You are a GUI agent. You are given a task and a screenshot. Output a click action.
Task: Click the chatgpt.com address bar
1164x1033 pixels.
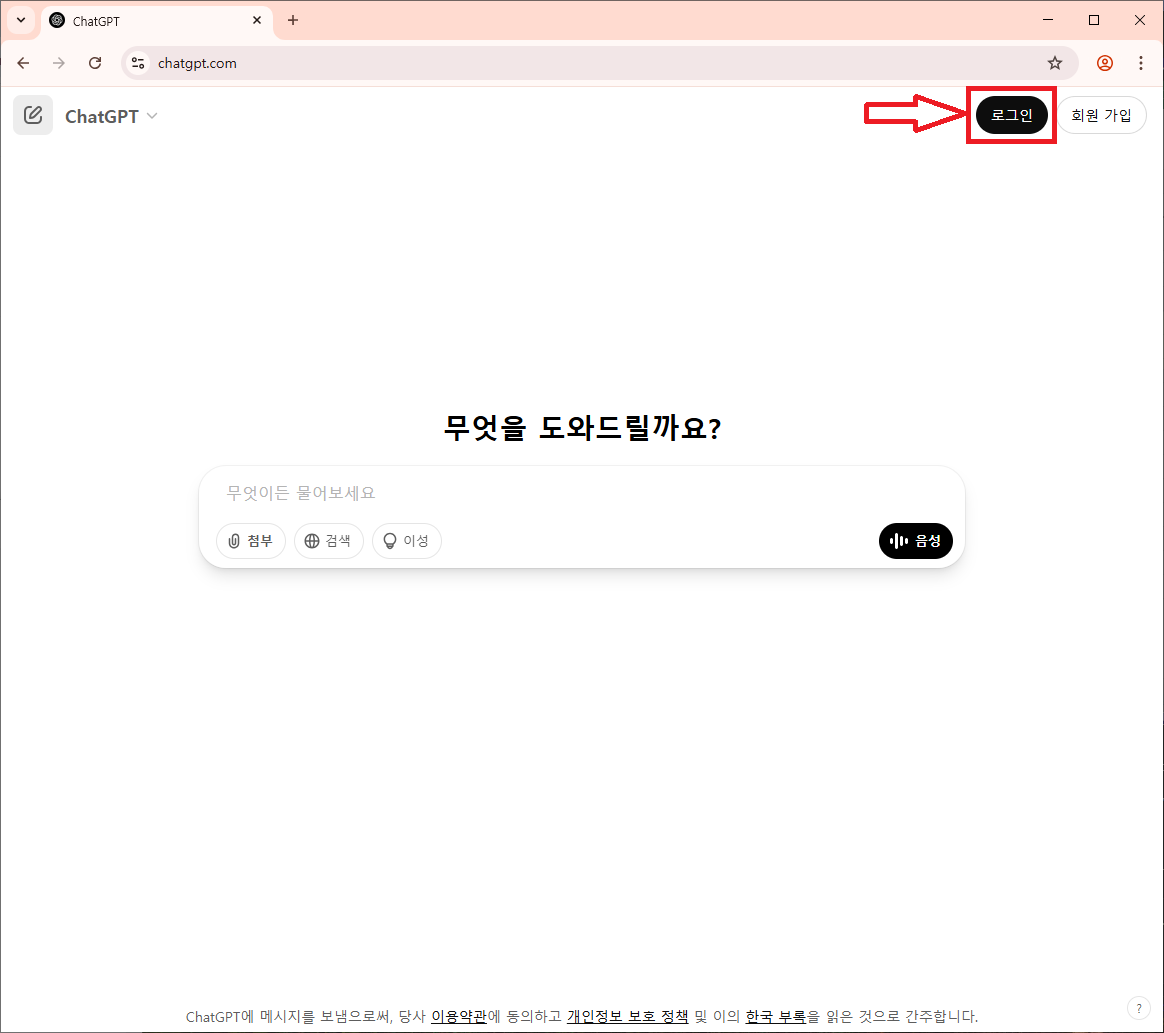pos(599,63)
